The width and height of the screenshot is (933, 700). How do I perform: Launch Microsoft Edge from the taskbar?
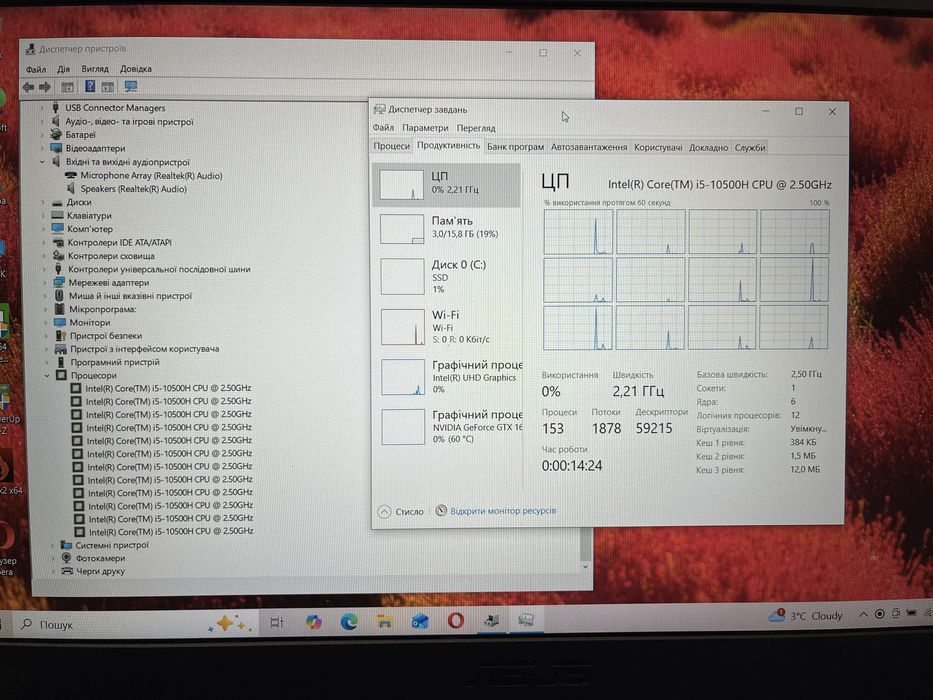(x=349, y=622)
